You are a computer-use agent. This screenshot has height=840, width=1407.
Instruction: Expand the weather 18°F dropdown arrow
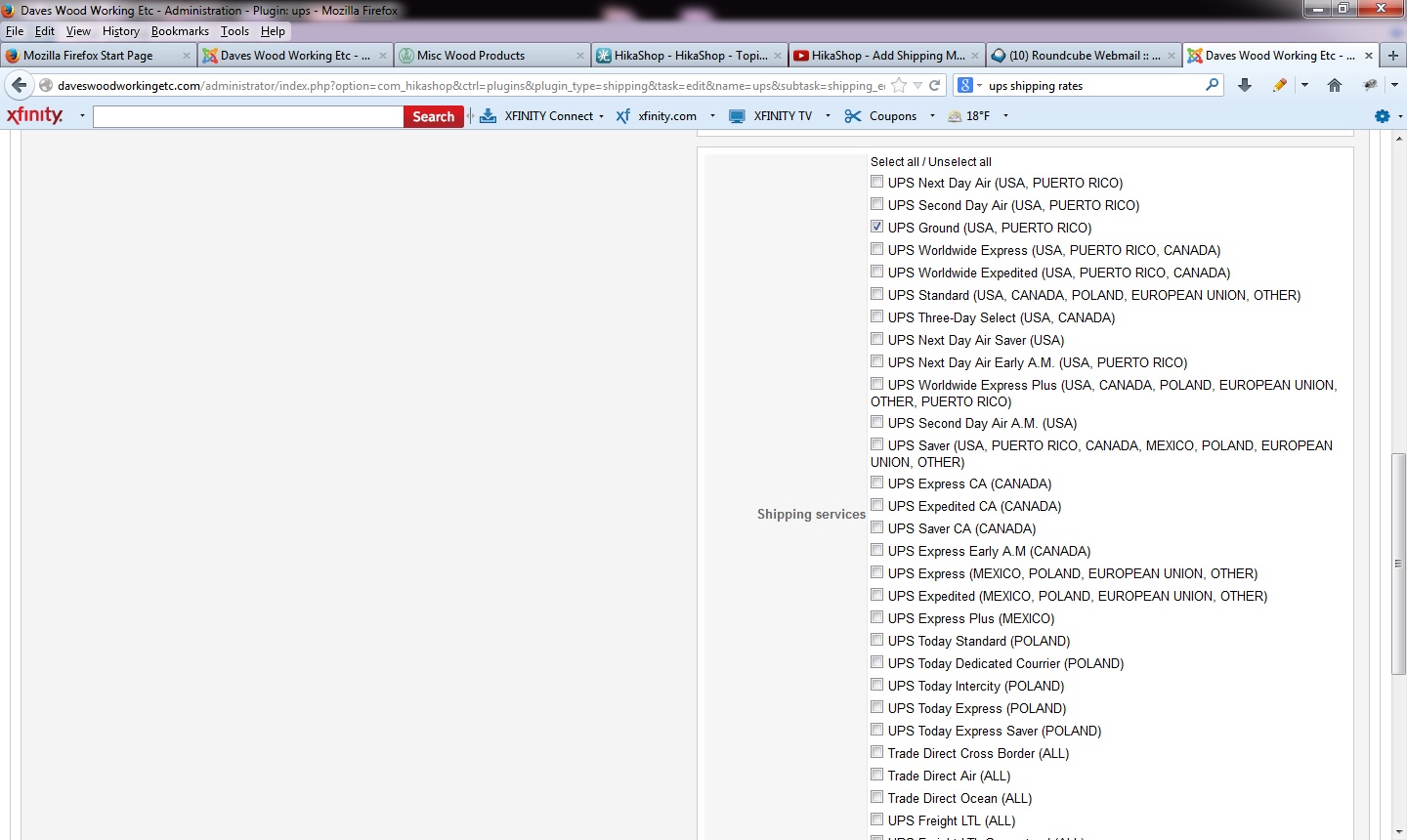[1005, 116]
